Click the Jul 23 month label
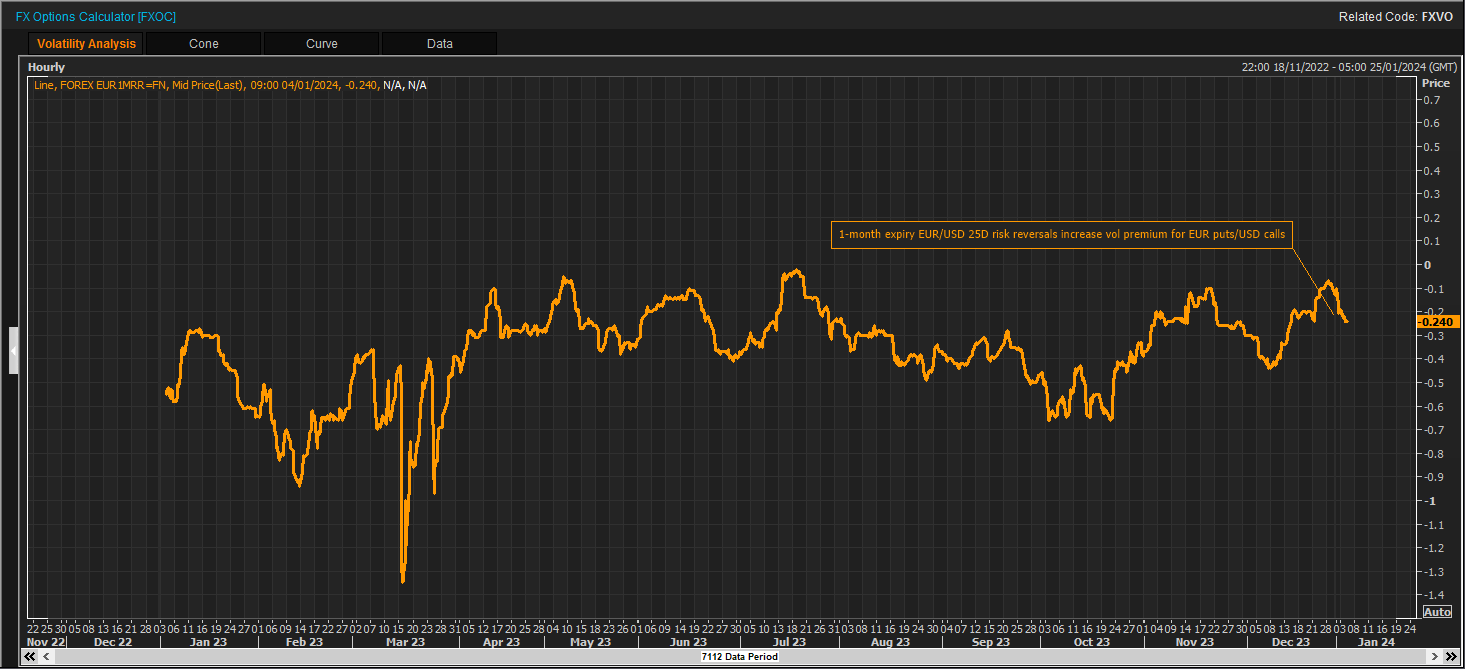This screenshot has height=669, width=1465. coord(789,642)
